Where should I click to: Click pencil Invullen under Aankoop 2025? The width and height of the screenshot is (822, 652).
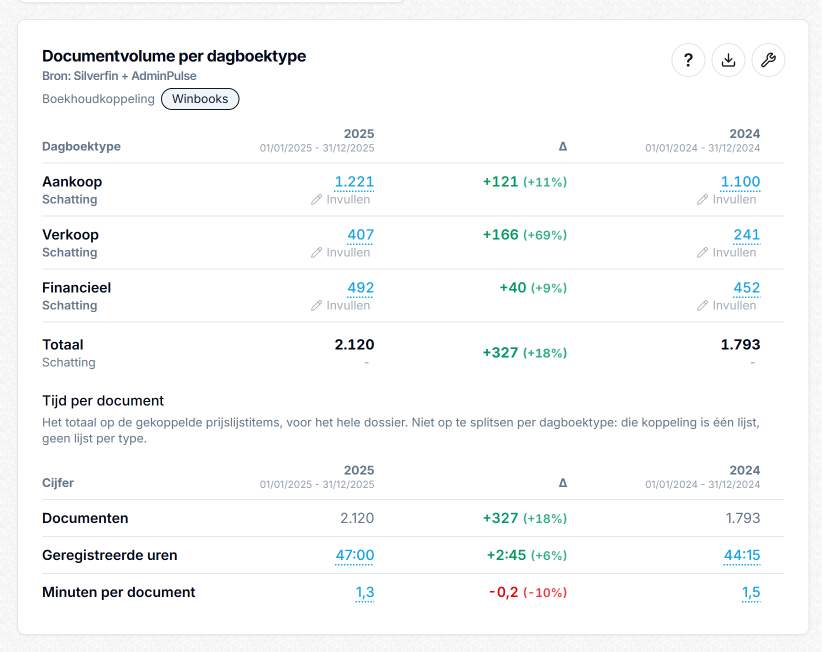pyautogui.click(x=340, y=200)
